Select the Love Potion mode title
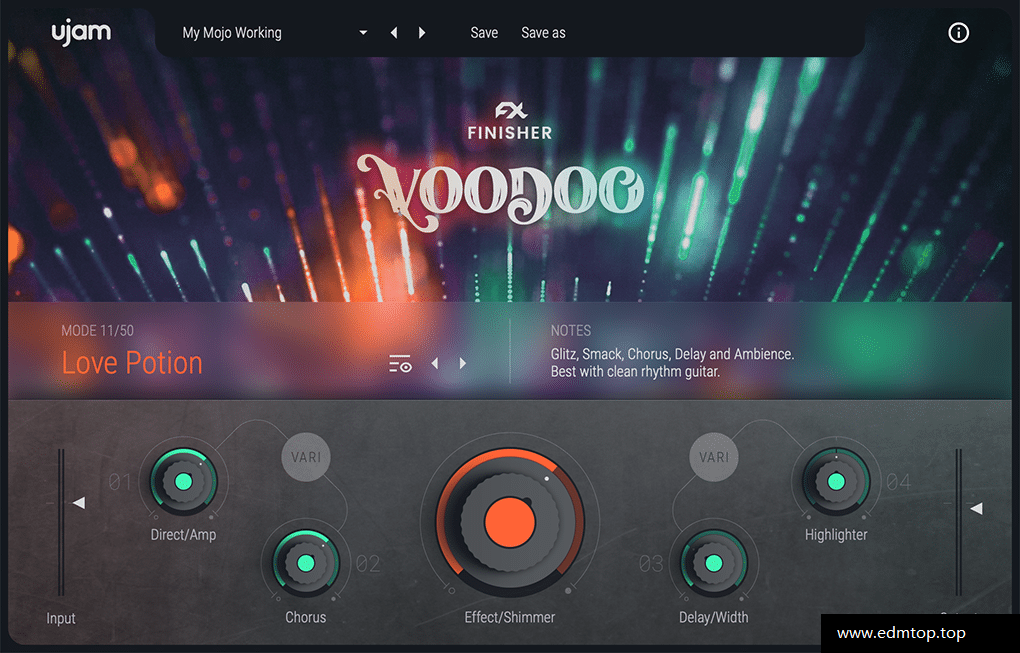The image size is (1020, 653). 132,362
